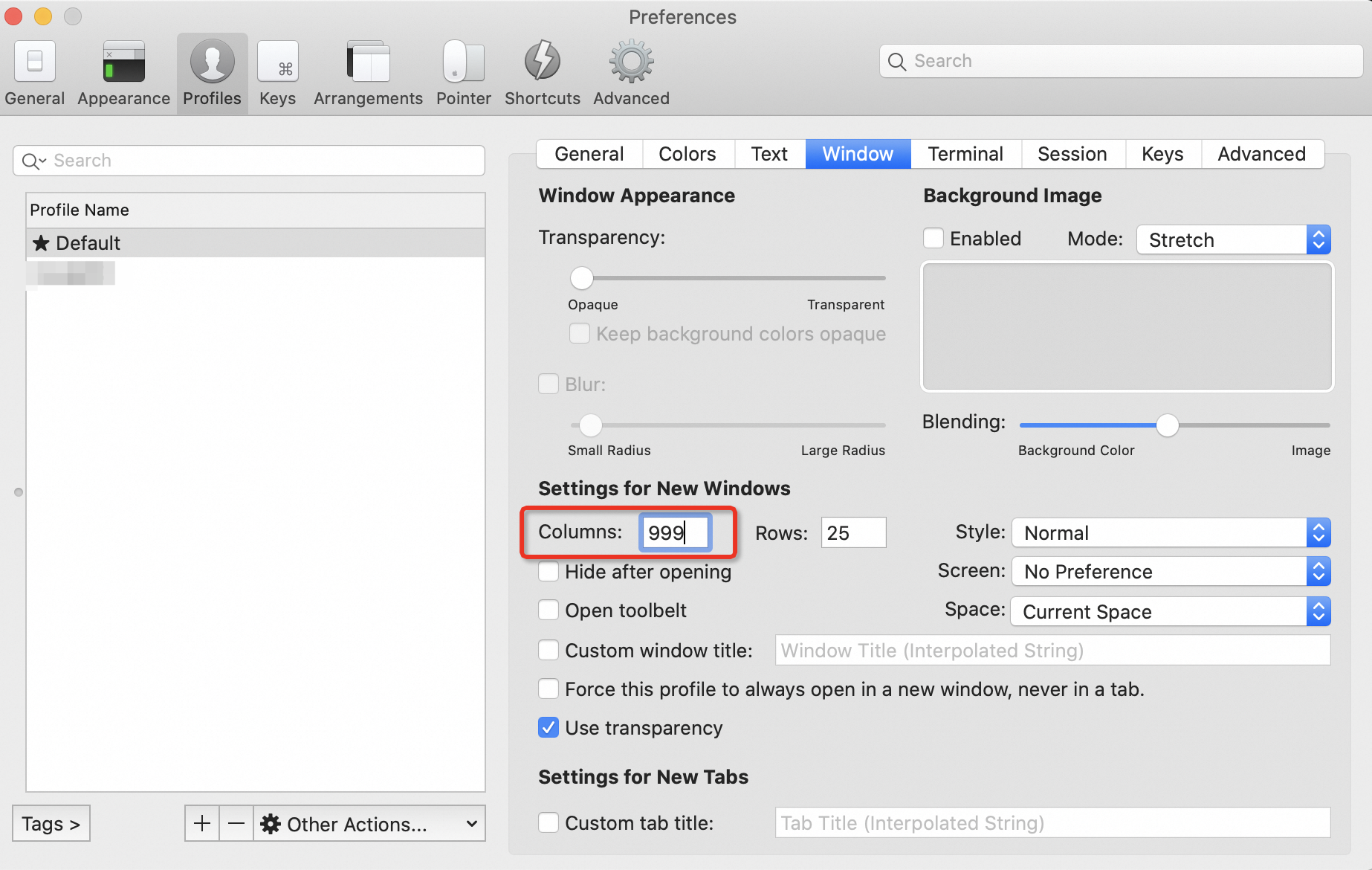
Task: Switch to the Colors tab
Action: (687, 154)
